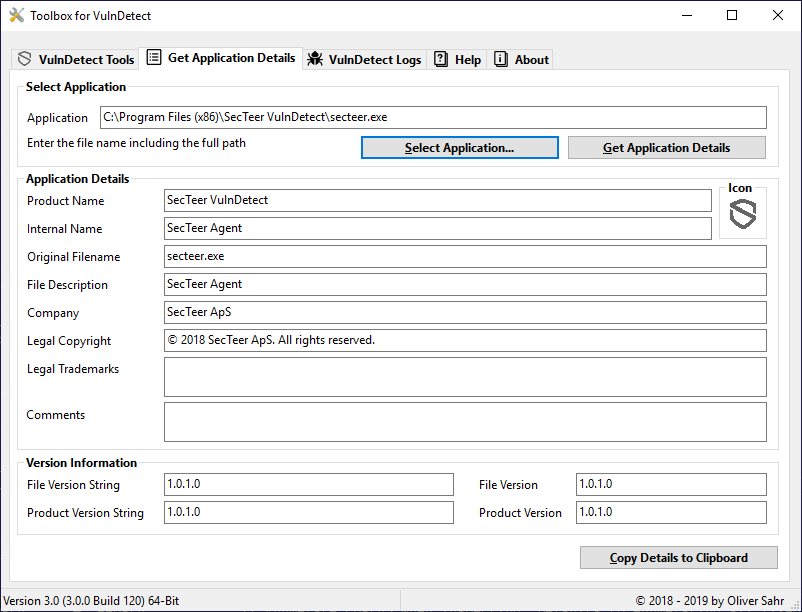This screenshot has width=802, height=612.
Task: Click the File Description field
Action: (465, 285)
